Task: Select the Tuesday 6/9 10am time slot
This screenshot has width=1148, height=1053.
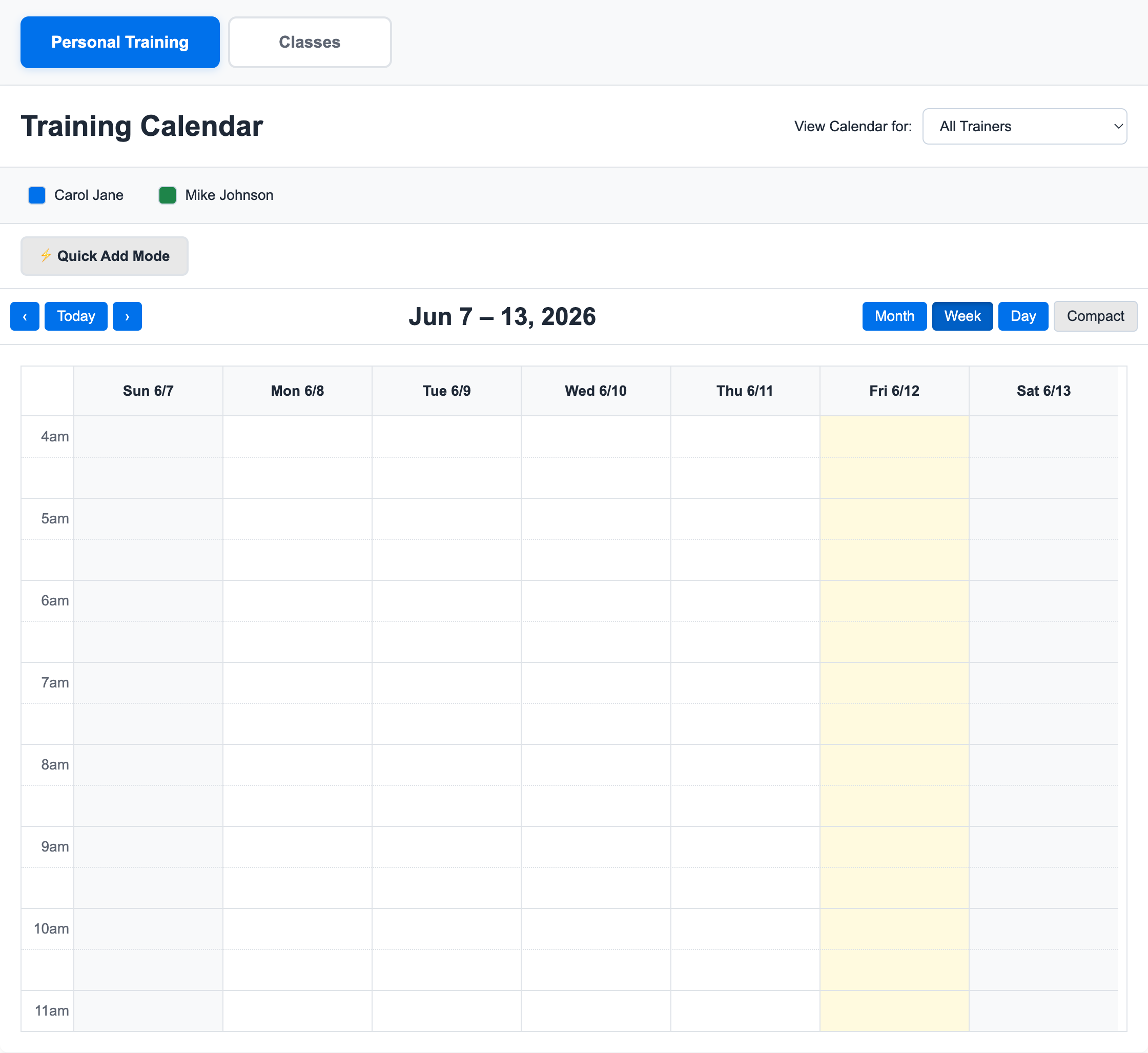Action: 447,929
